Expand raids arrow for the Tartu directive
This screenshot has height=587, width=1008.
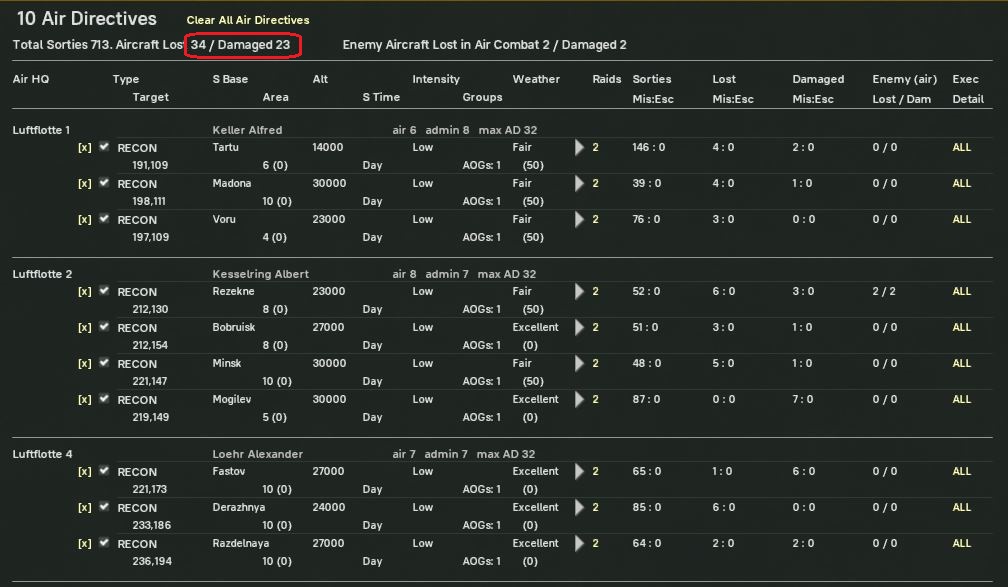point(580,148)
